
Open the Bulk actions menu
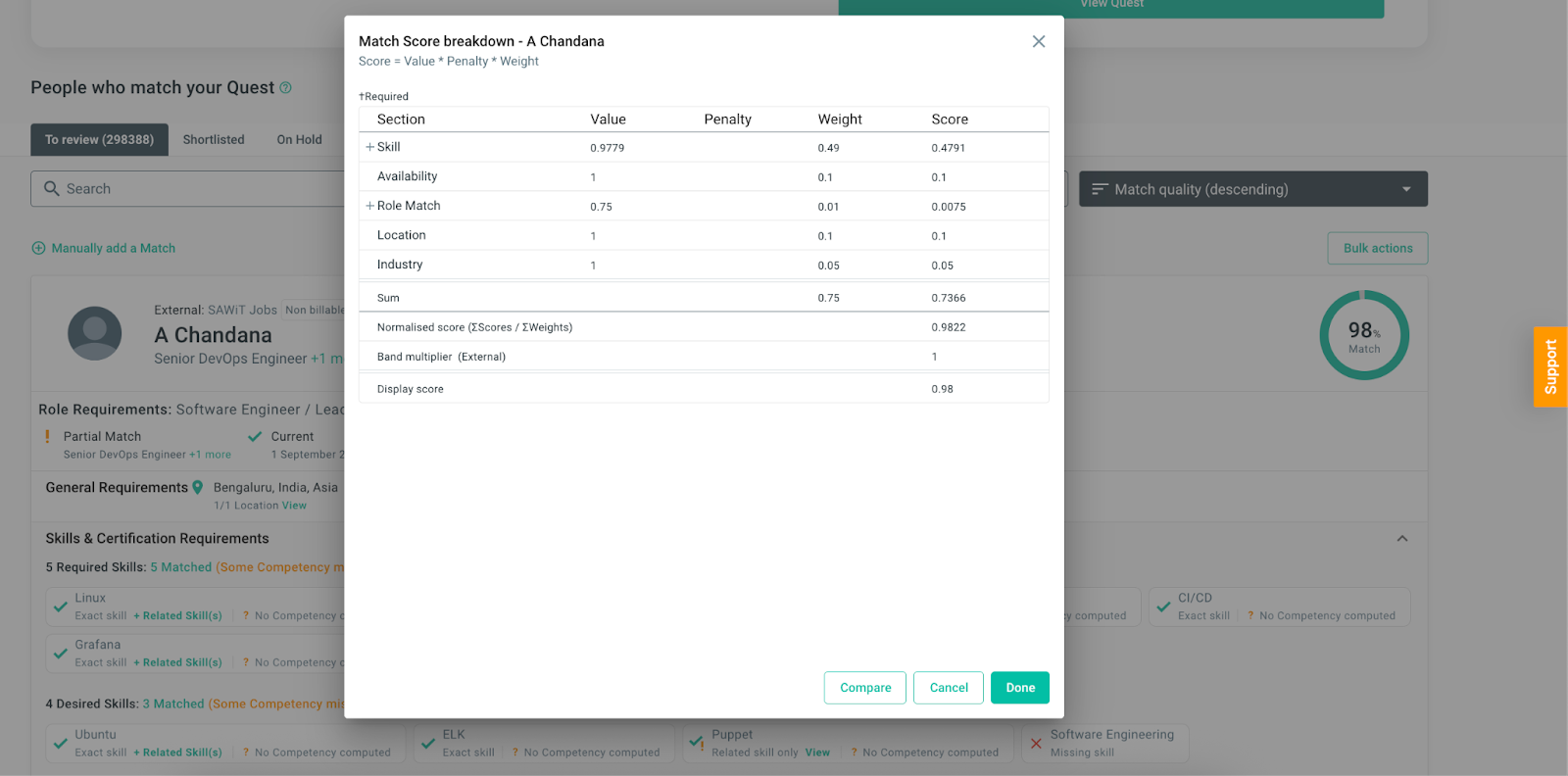click(x=1377, y=249)
